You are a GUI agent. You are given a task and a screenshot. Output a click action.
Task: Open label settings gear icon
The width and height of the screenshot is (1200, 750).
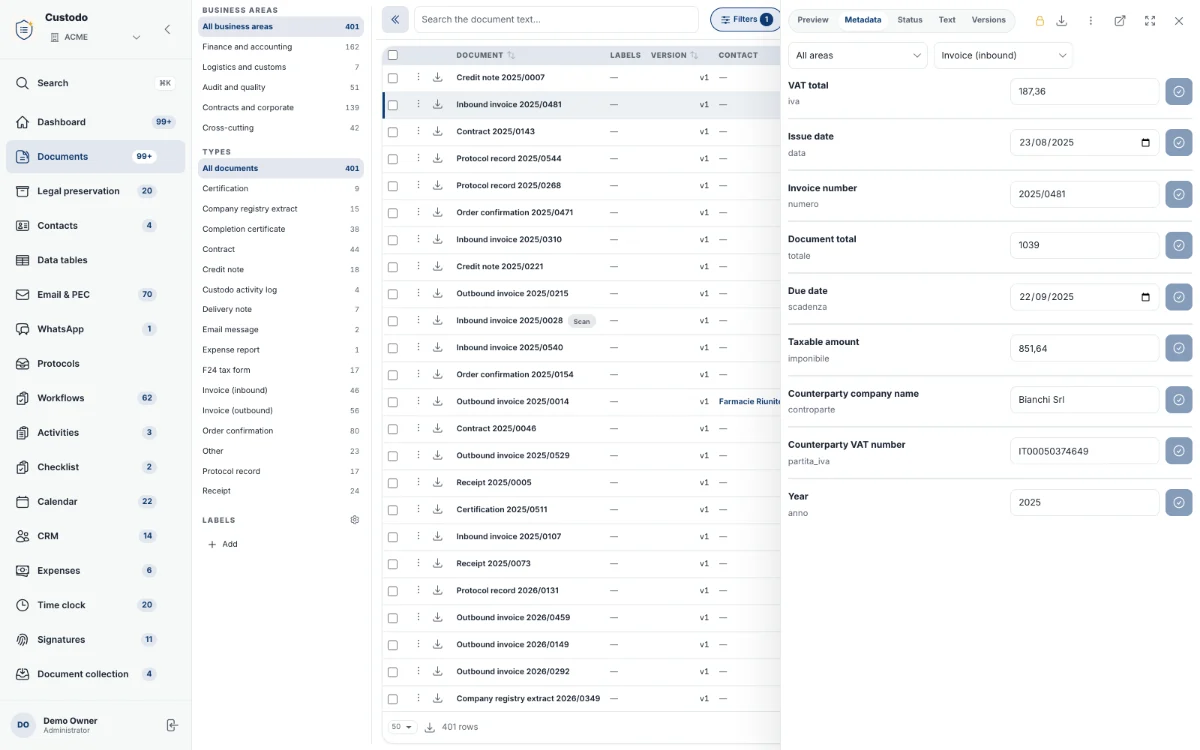(x=354, y=520)
